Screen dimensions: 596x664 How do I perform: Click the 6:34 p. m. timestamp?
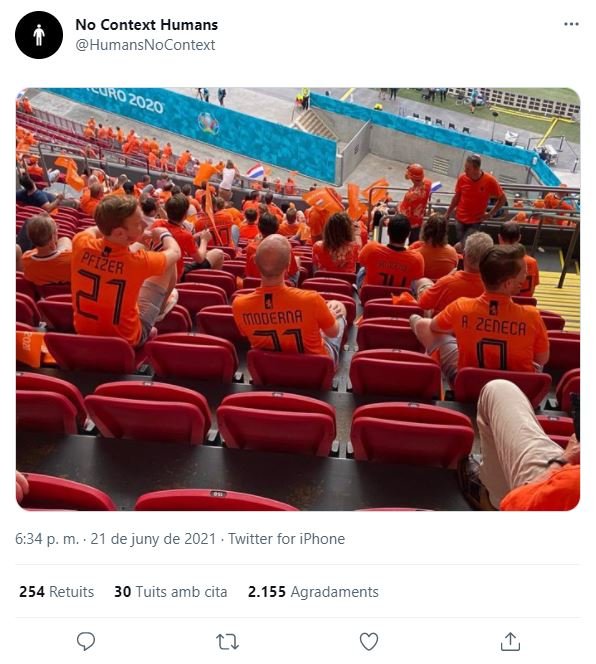(x=47, y=539)
